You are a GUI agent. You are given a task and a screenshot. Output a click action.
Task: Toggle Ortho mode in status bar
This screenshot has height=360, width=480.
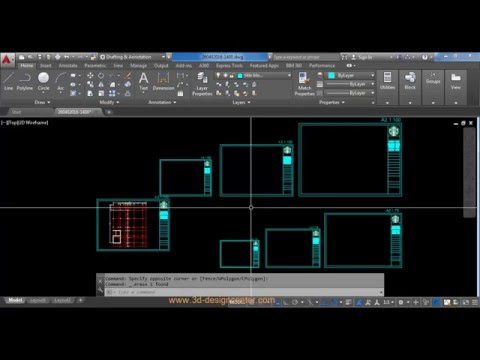(286, 302)
